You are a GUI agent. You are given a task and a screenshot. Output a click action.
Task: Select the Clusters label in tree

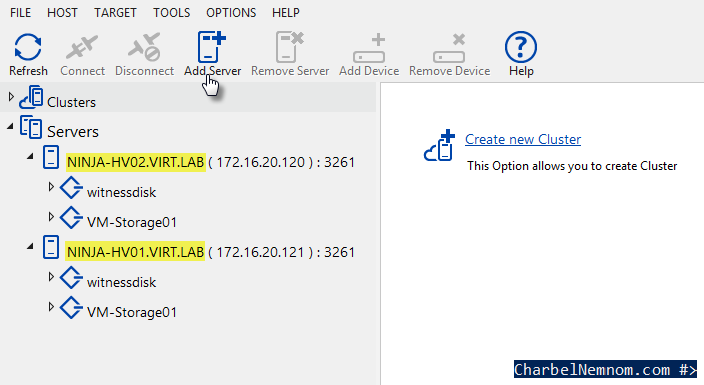click(x=71, y=102)
